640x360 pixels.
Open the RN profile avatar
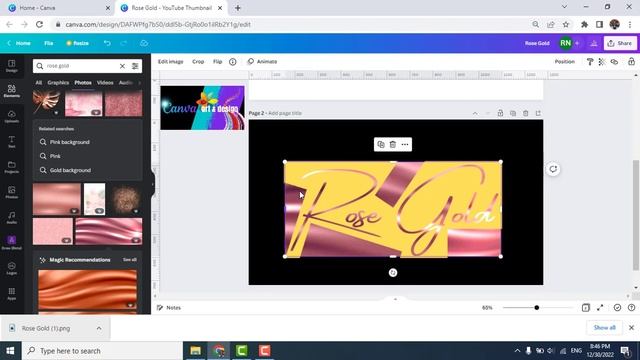(565, 43)
